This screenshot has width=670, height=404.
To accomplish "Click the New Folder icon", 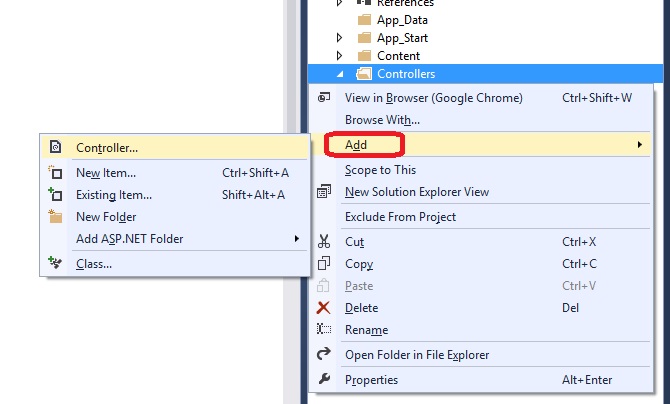I will point(55,217).
